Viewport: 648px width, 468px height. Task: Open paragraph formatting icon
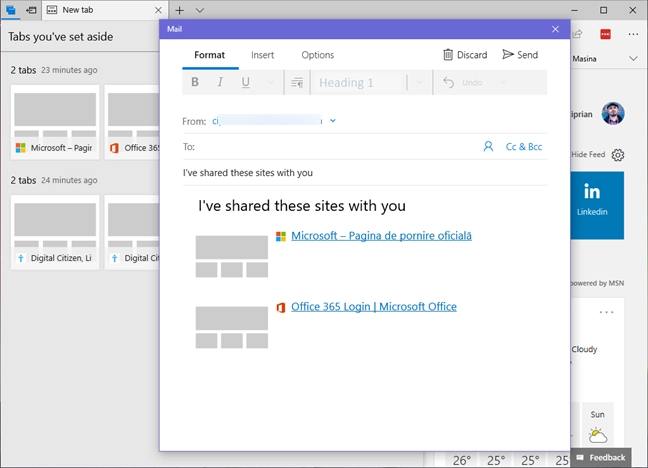click(297, 83)
